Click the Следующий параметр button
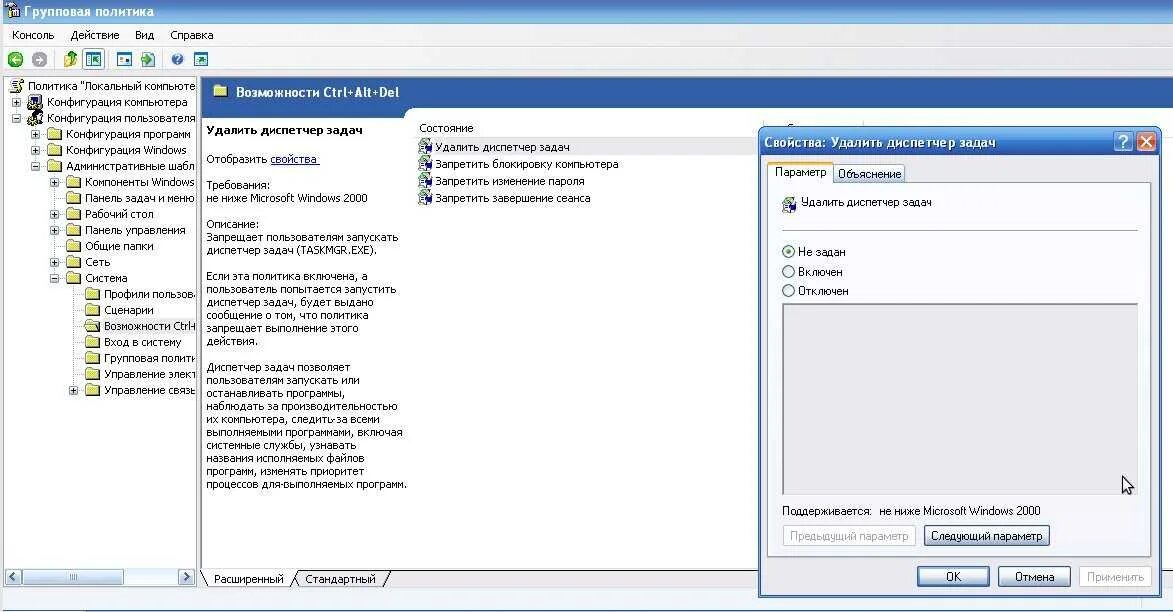 [x=987, y=536]
